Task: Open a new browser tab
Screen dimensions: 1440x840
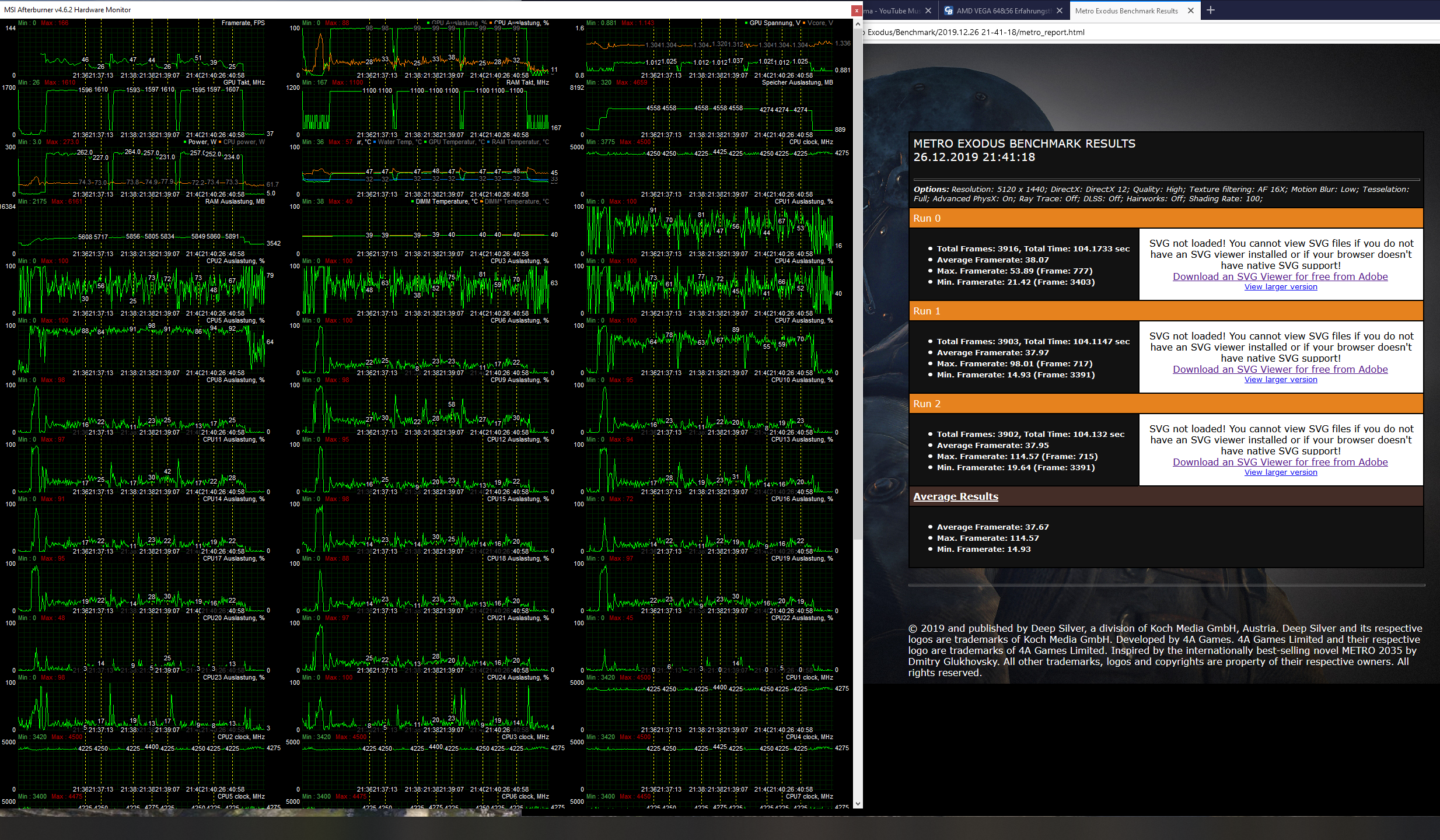Action: pyautogui.click(x=1211, y=10)
